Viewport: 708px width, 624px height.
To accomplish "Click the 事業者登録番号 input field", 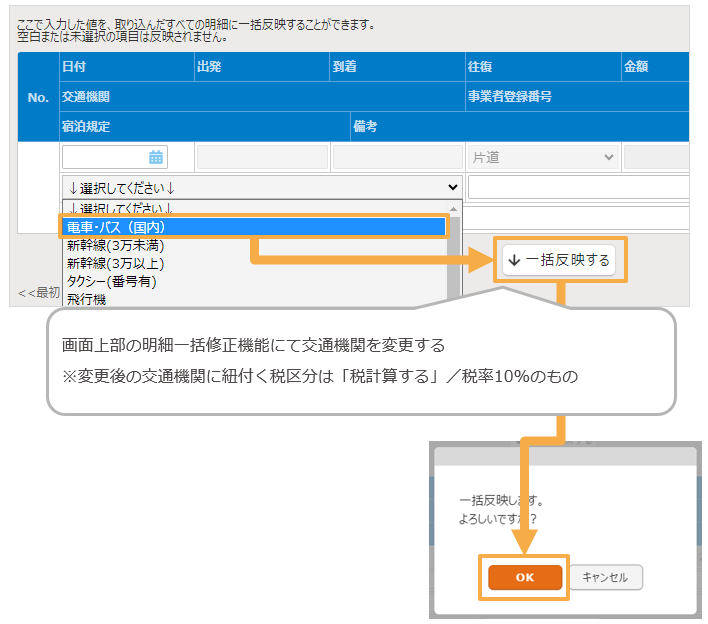I will [x=578, y=187].
